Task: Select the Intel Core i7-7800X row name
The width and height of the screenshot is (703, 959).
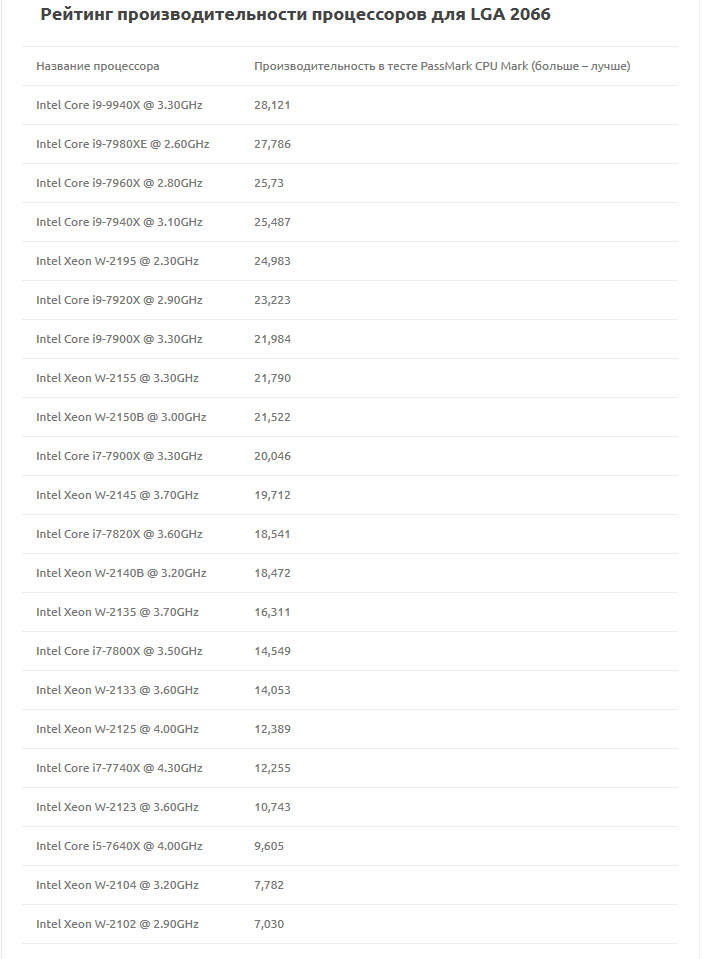Action: (x=119, y=651)
